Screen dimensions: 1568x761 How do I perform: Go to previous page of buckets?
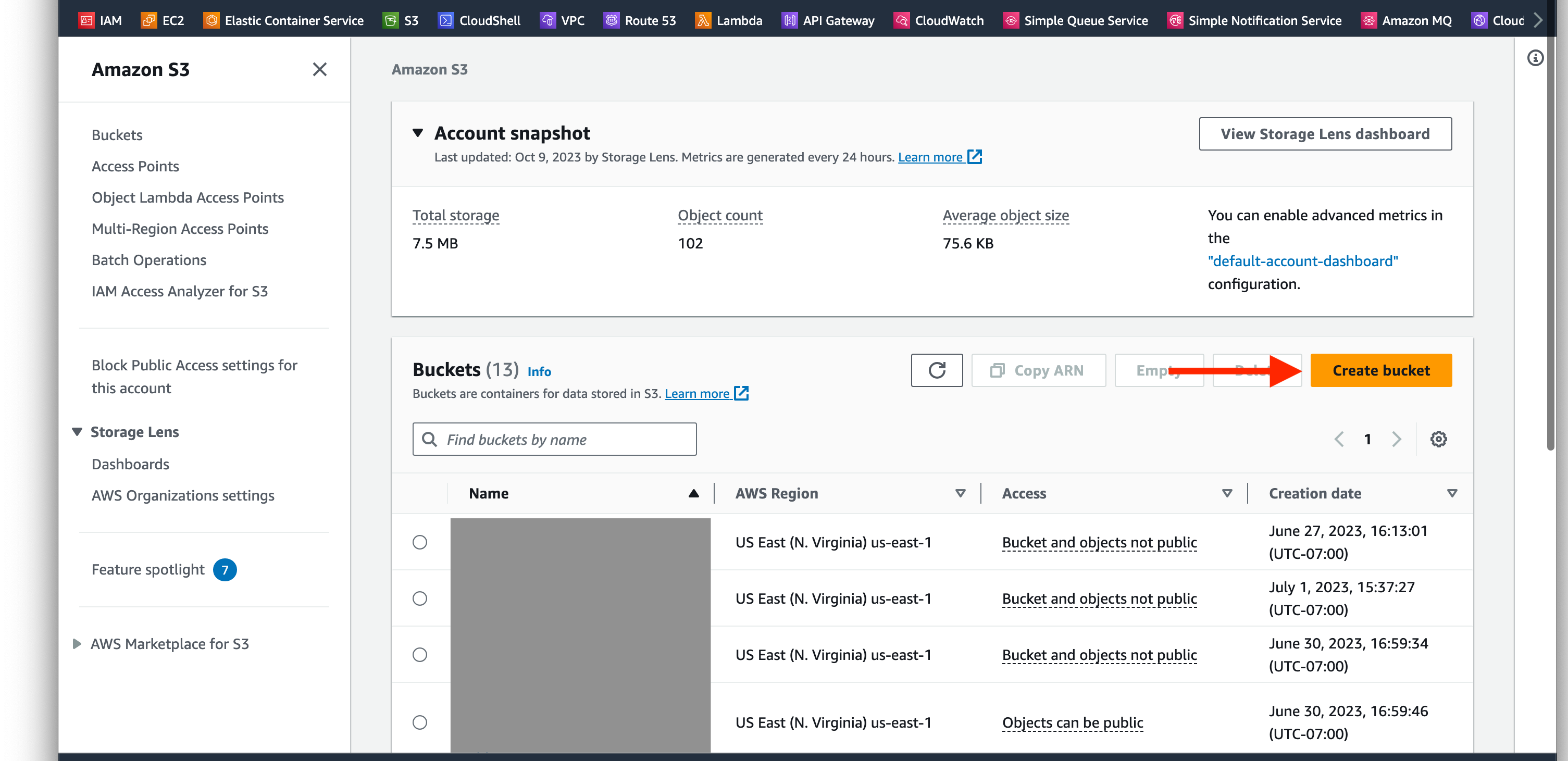[x=1339, y=439]
